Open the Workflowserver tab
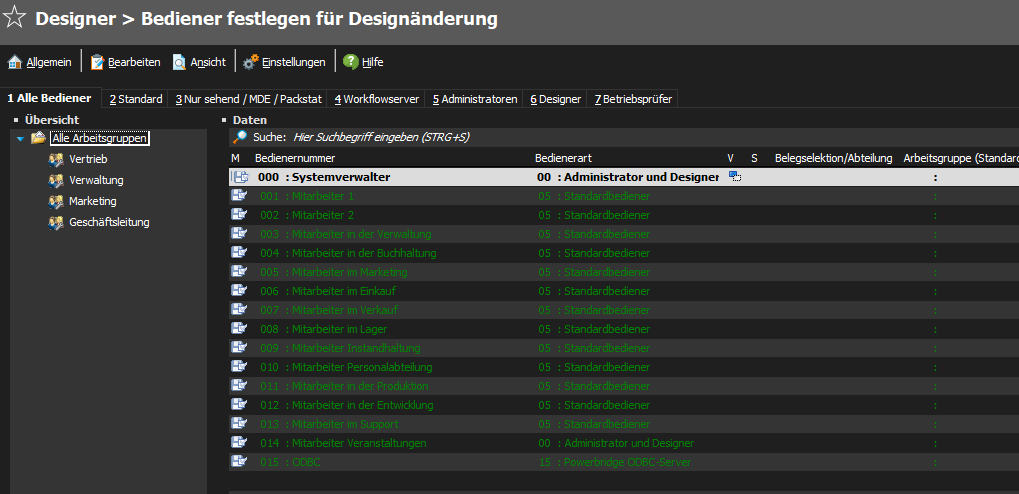The width and height of the screenshot is (1019, 494). coord(376,99)
